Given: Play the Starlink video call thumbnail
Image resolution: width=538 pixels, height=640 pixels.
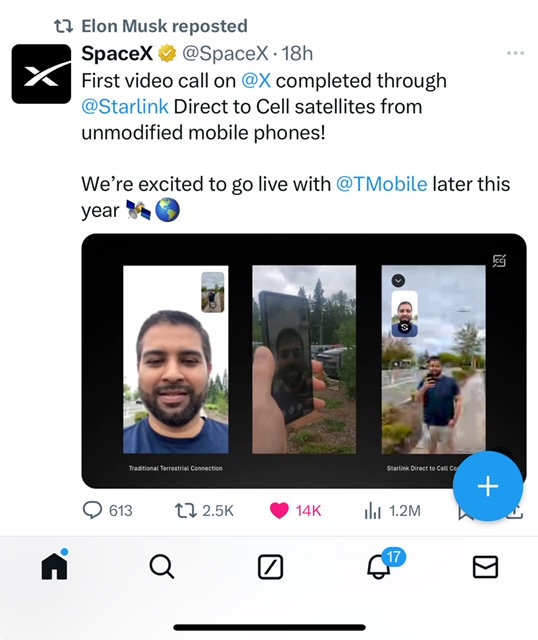Looking at the screenshot, I should pyautogui.click(x=304, y=360).
